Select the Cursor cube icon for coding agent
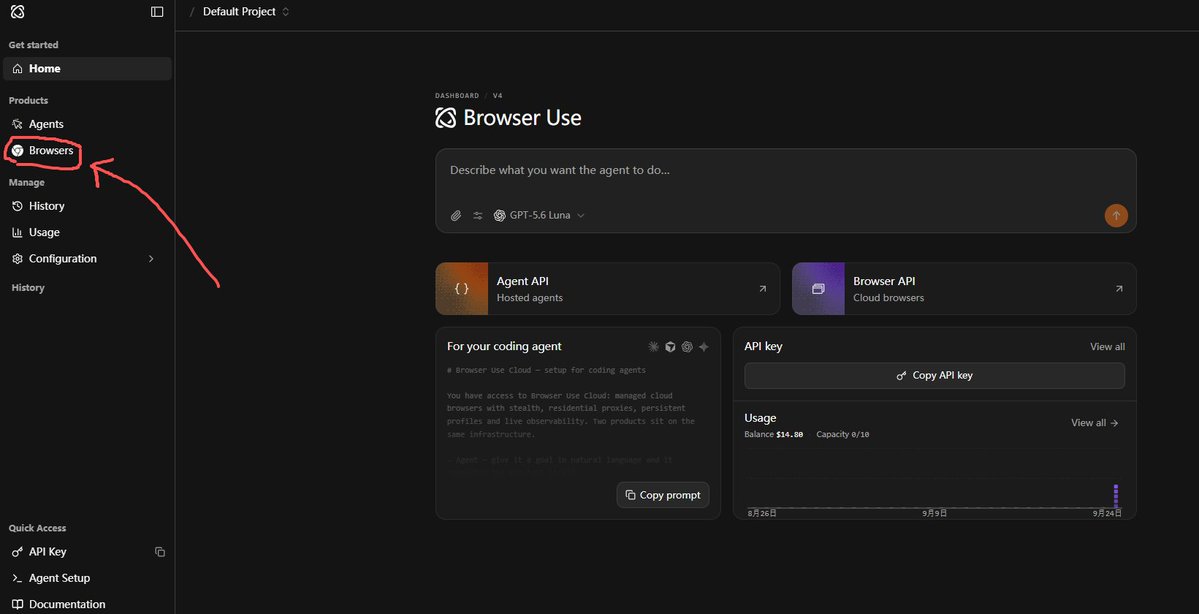1199x614 pixels. pyautogui.click(x=670, y=346)
